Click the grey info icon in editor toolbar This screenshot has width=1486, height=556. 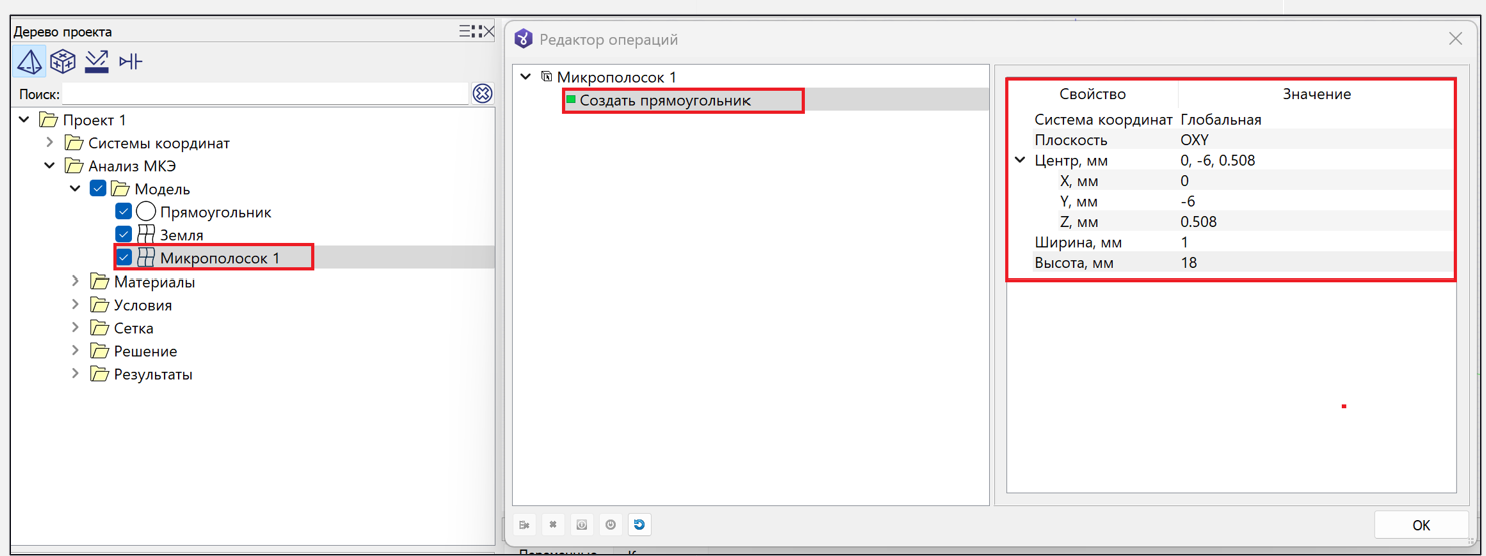pos(581,525)
